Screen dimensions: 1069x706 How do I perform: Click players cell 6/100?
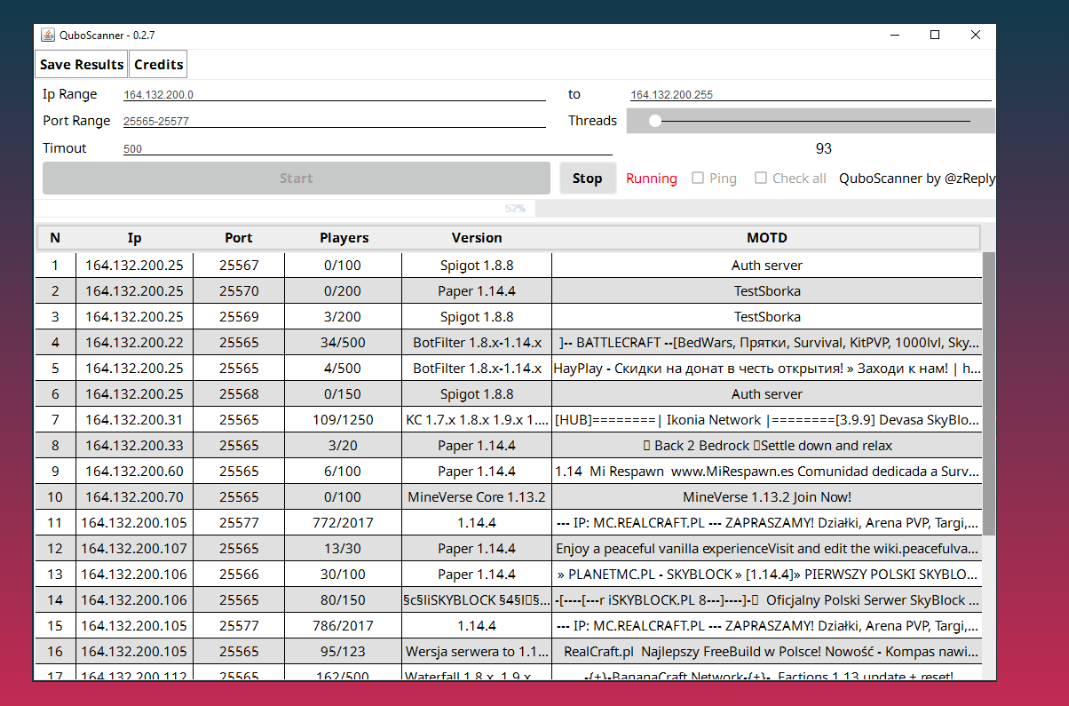tap(343, 471)
